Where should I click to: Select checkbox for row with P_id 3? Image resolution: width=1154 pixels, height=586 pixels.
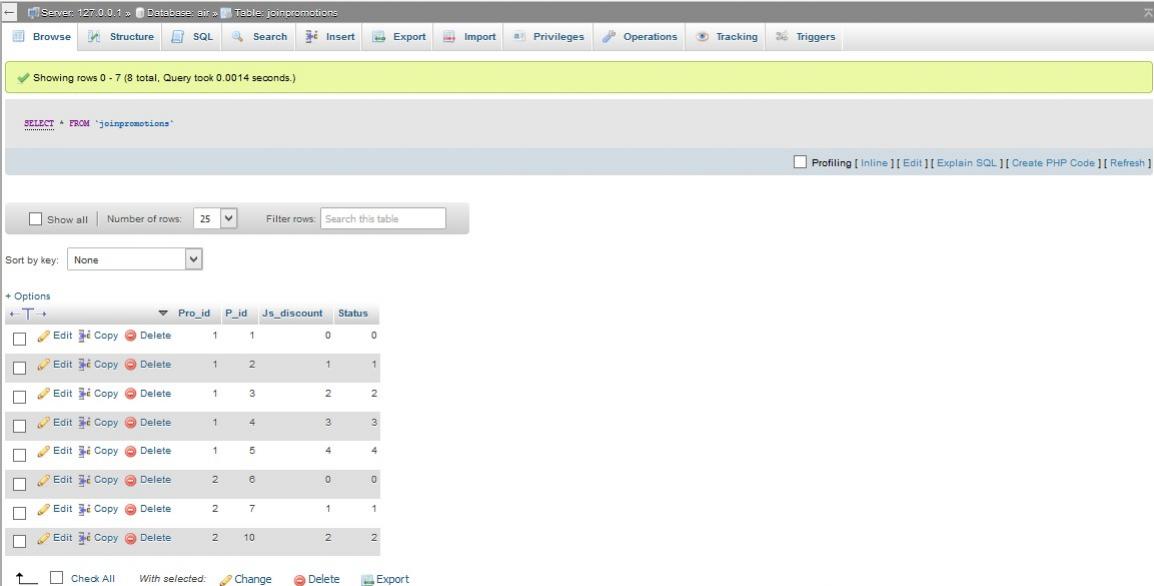click(20, 397)
